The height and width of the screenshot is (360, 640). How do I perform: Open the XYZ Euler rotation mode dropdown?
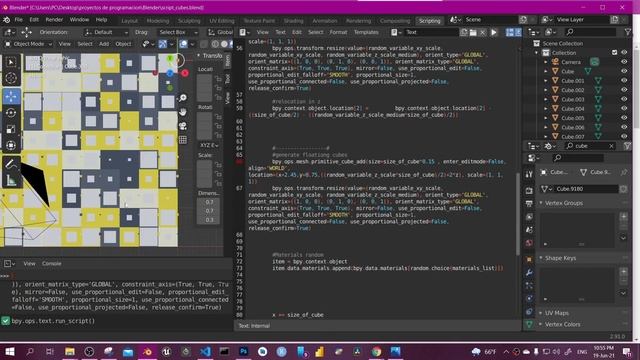coord(209,145)
